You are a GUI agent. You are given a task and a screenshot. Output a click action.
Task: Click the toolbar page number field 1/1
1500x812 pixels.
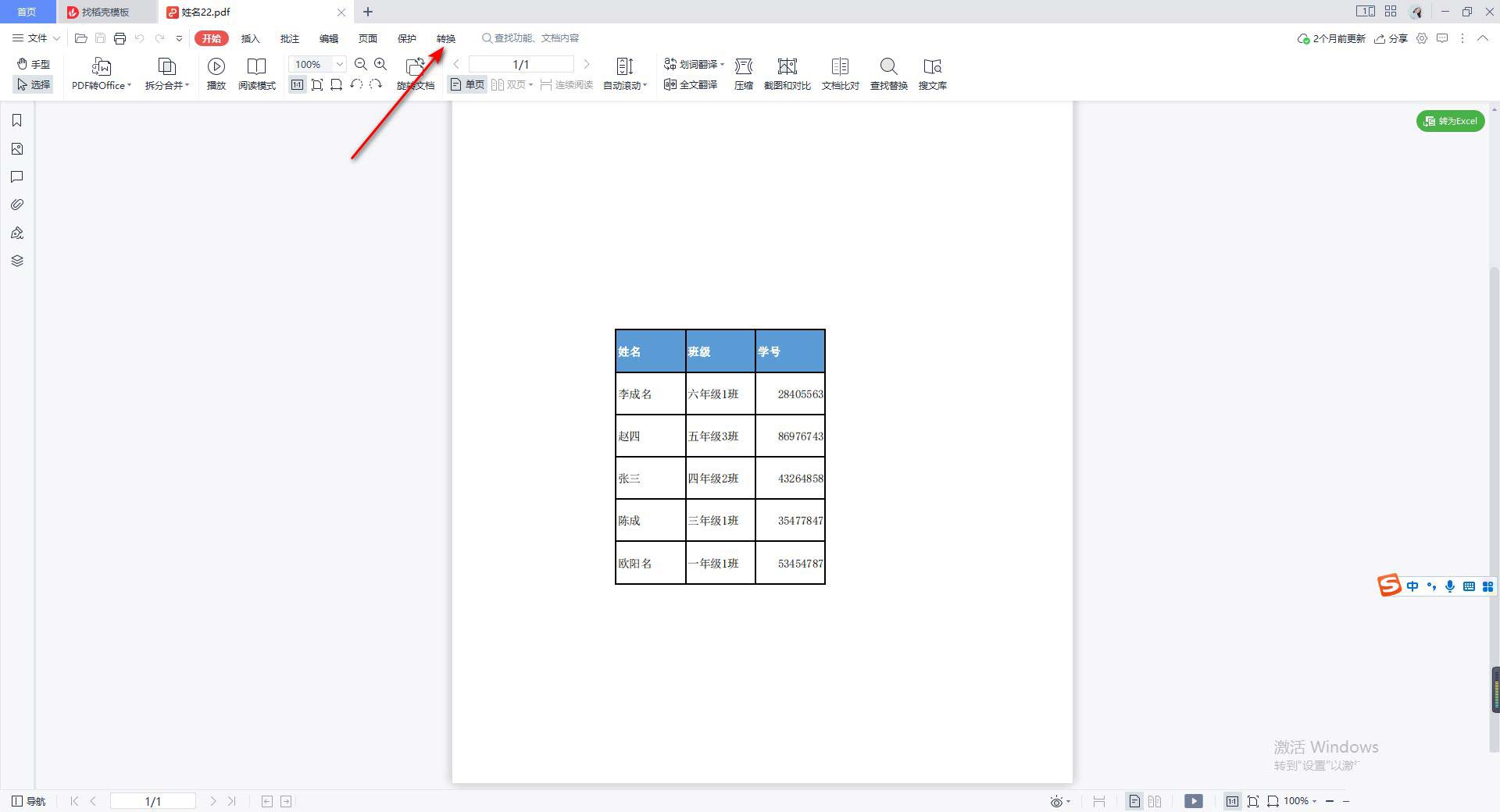[521, 64]
